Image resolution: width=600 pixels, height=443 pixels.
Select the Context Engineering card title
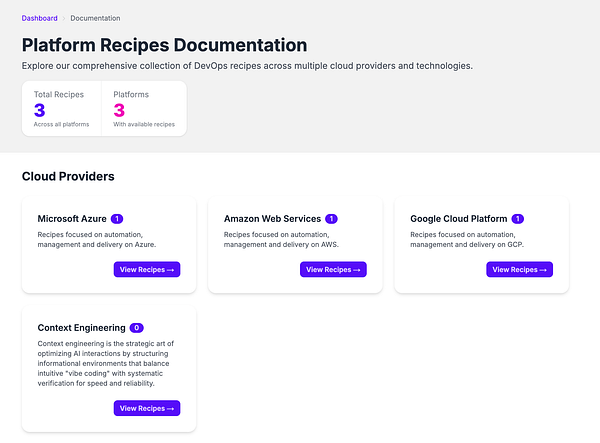[82, 328]
